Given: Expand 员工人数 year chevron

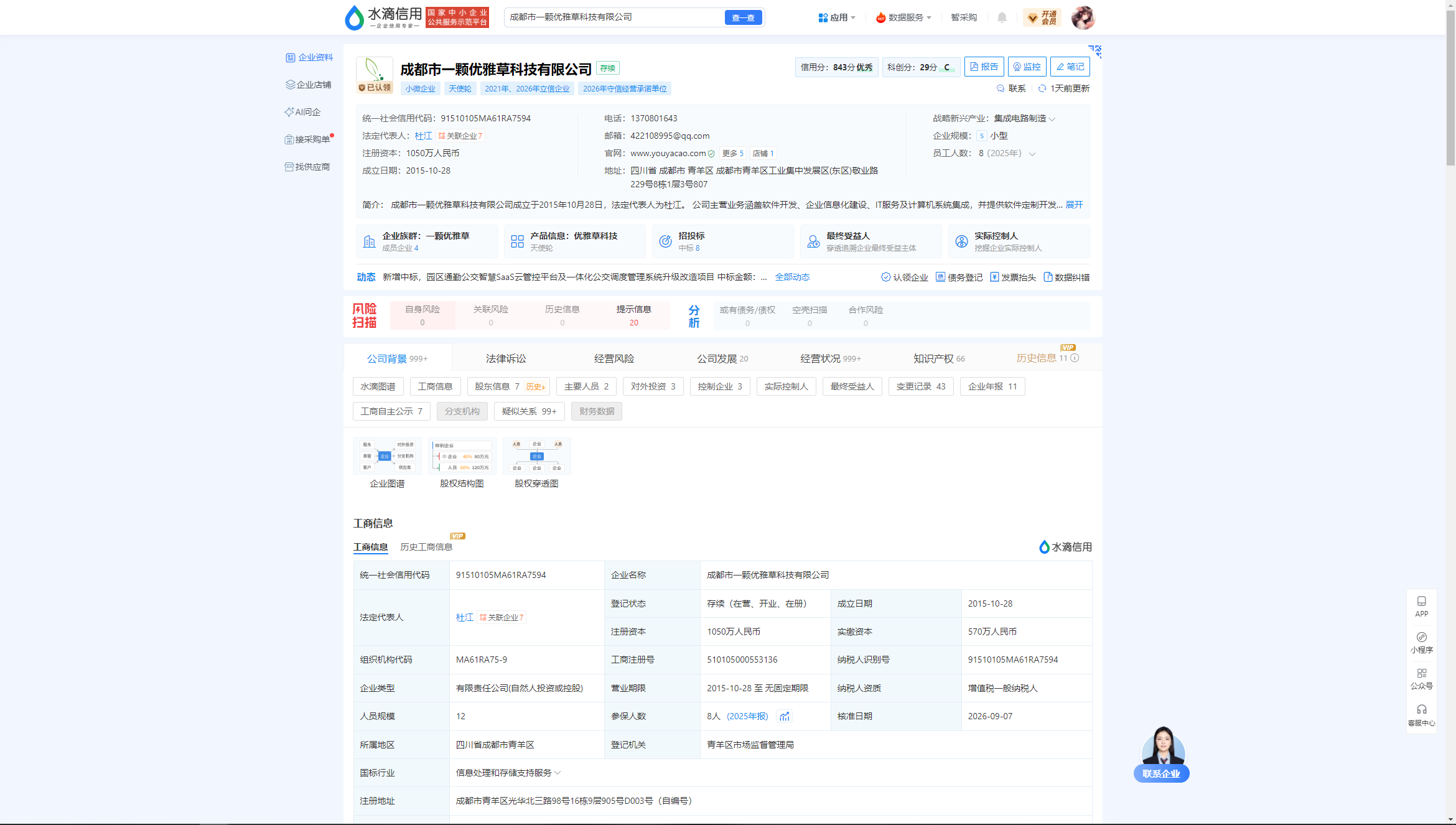Looking at the screenshot, I should click(x=1032, y=154).
